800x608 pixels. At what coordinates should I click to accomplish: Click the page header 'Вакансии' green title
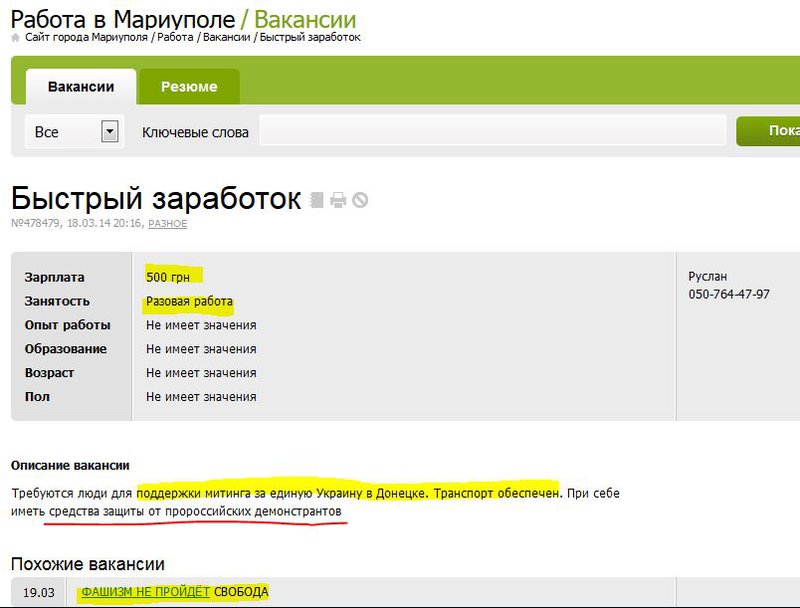coord(305,20)
